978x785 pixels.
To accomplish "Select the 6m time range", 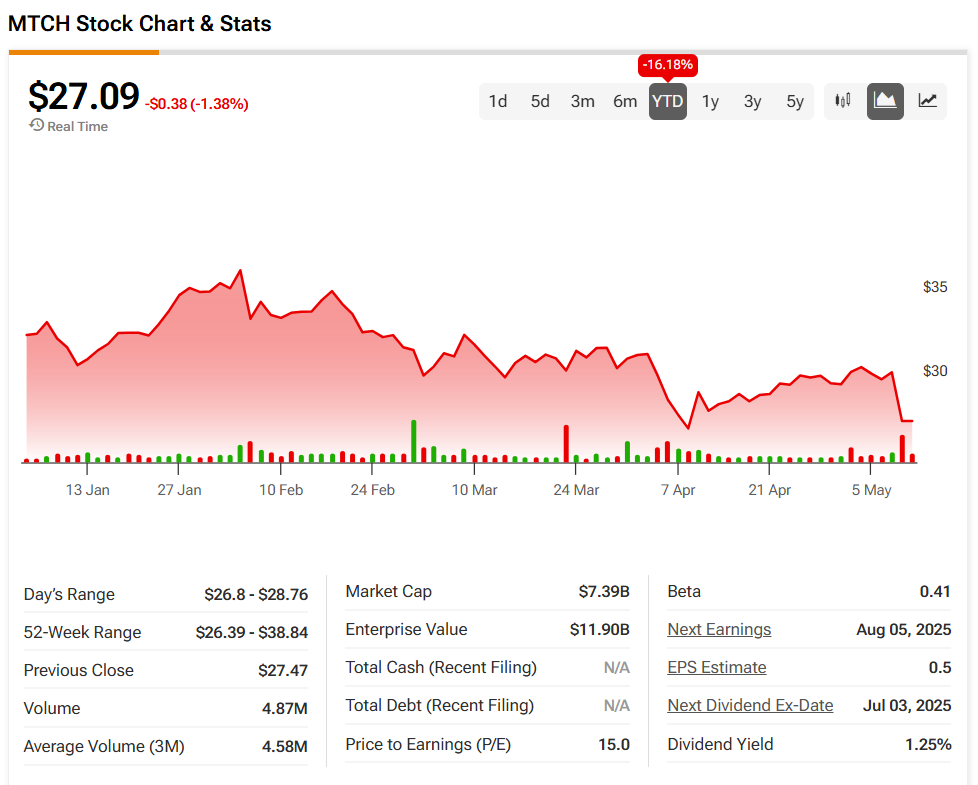I will (x=625, y=102).
